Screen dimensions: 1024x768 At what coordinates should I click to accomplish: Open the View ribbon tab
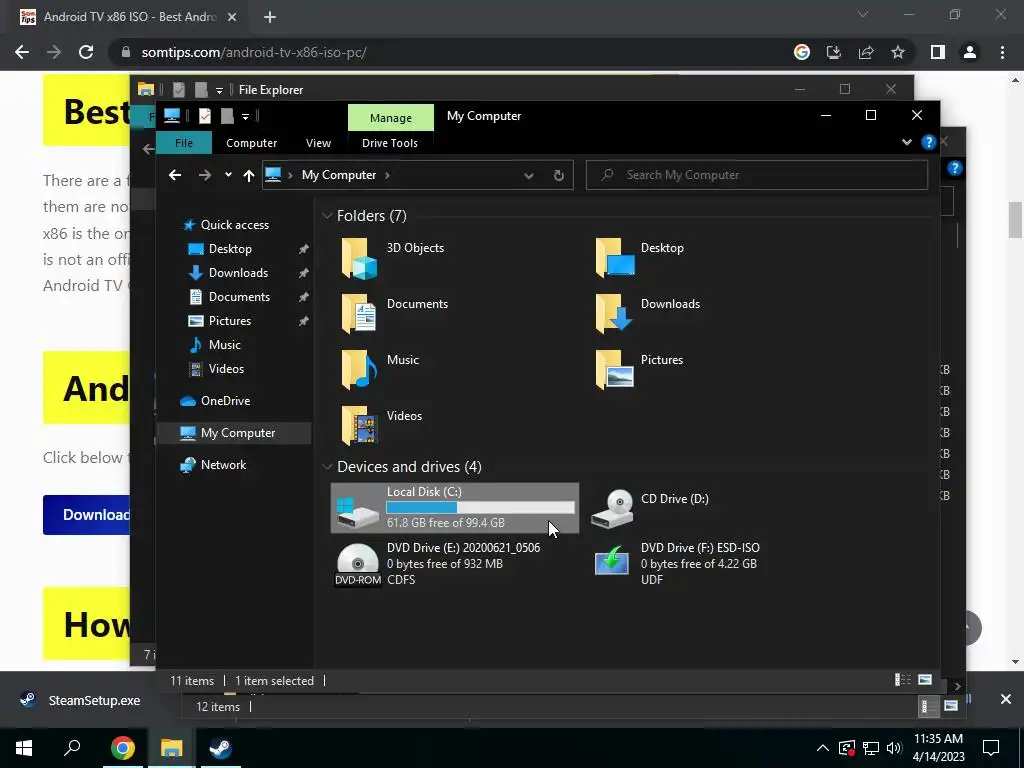318,143
